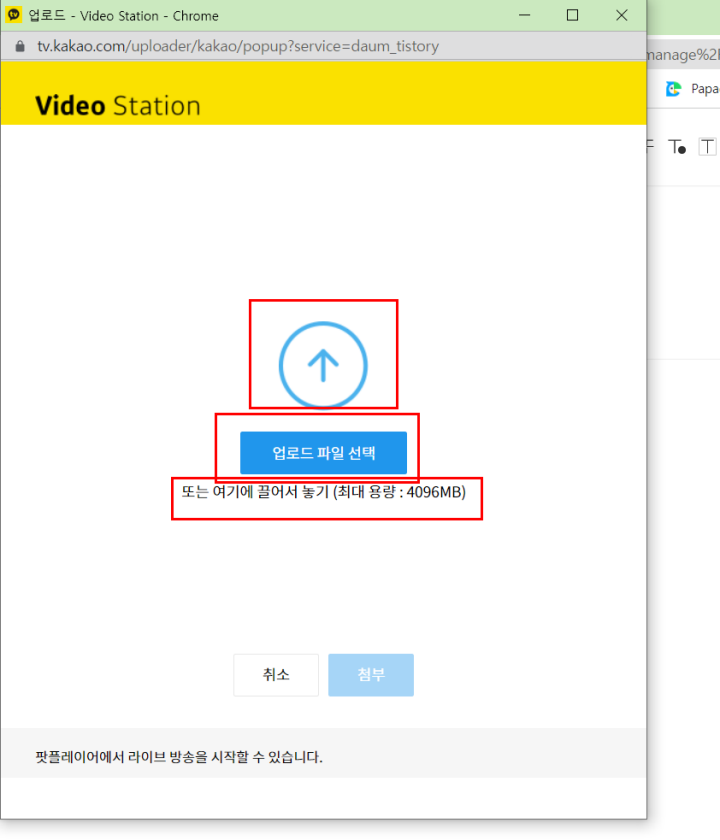Click the Papago bookmark icon in background window

[673, 89]
